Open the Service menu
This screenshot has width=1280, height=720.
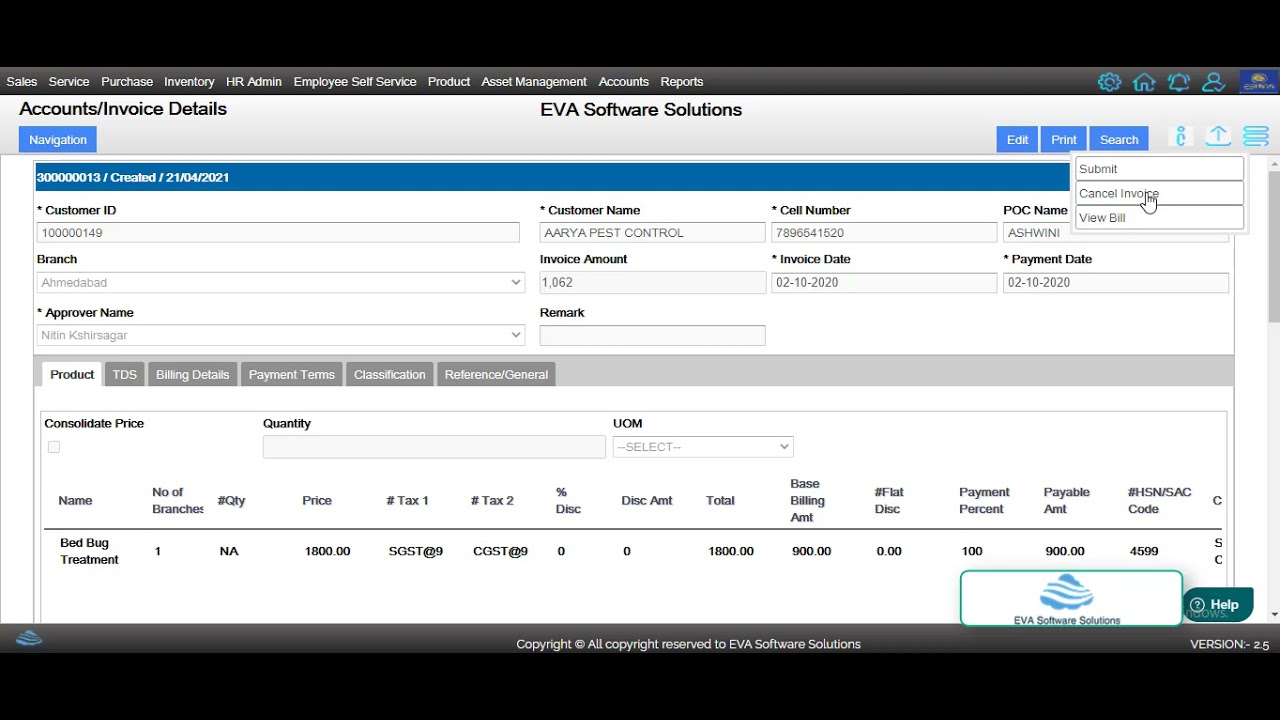pyautogui.click(x=69, y=82)
